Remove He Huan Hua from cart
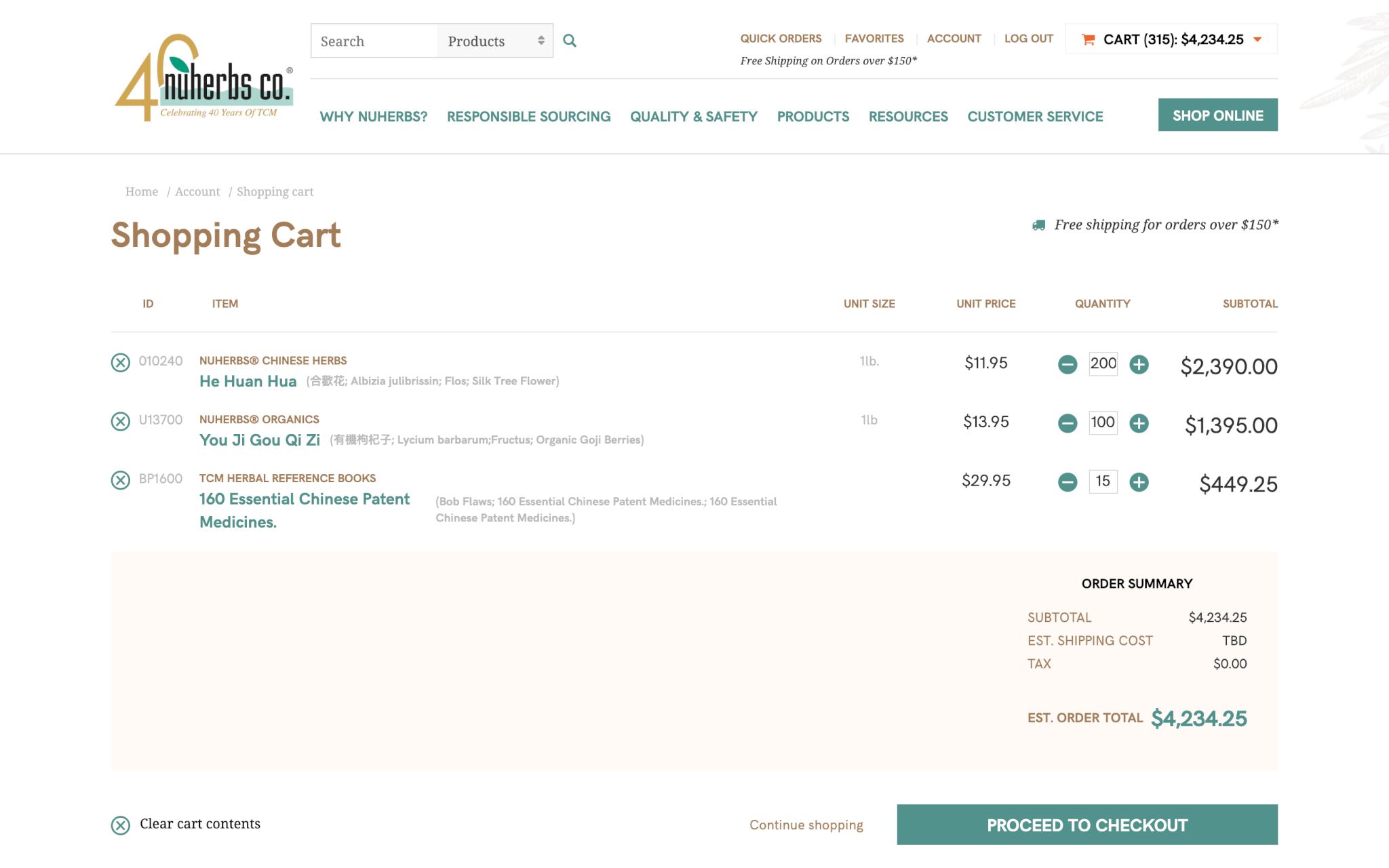The width and height of the screenshot is (1389, 868). pos(121,363)
